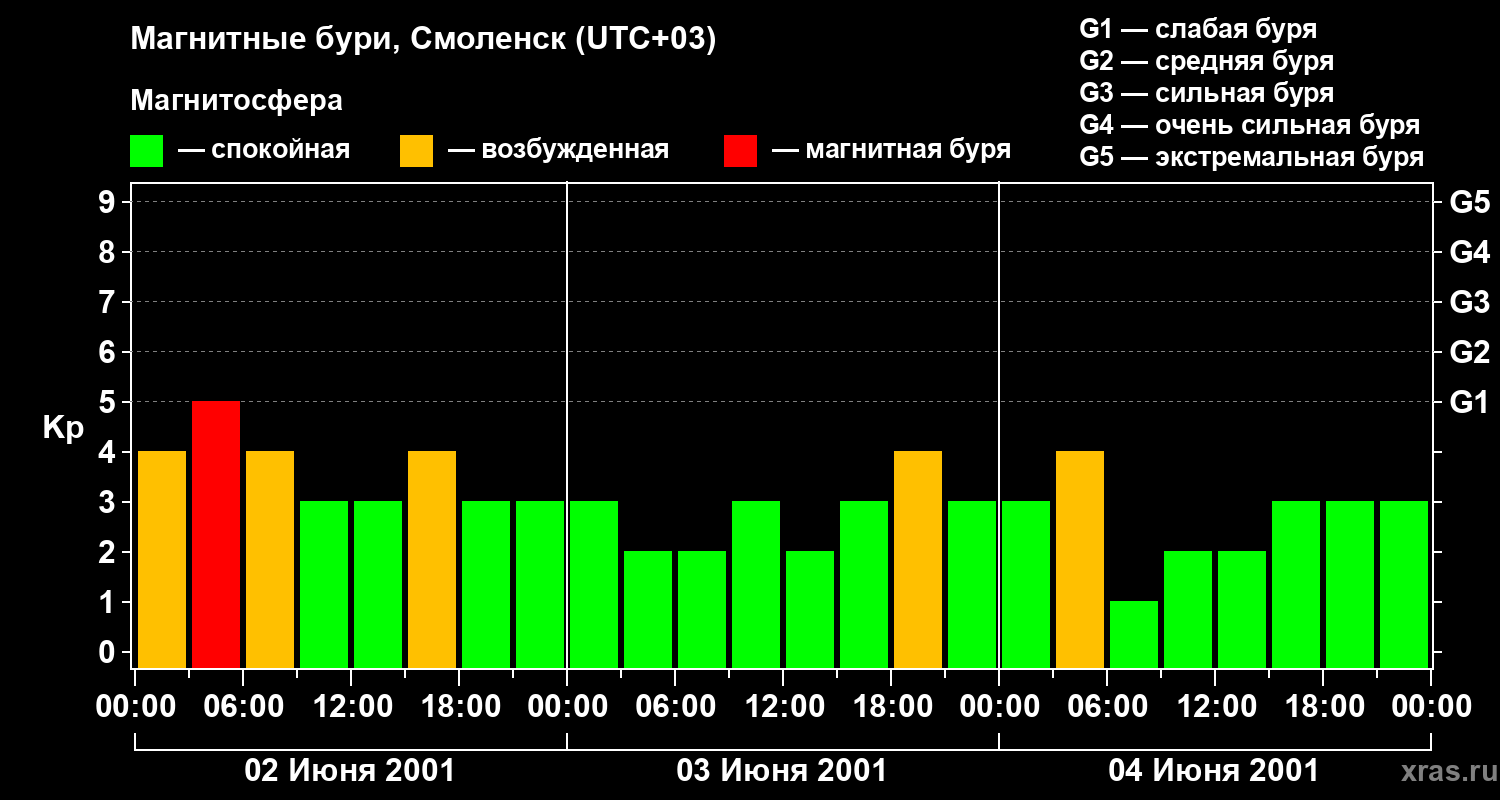Click the last green bar on 04 Июня

[x=1404, y=584]
